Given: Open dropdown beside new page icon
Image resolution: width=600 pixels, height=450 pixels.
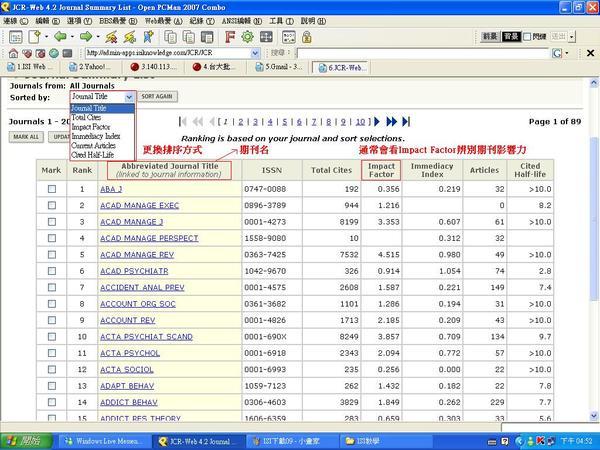Looking at the screenshot, I should pos(46,37).
